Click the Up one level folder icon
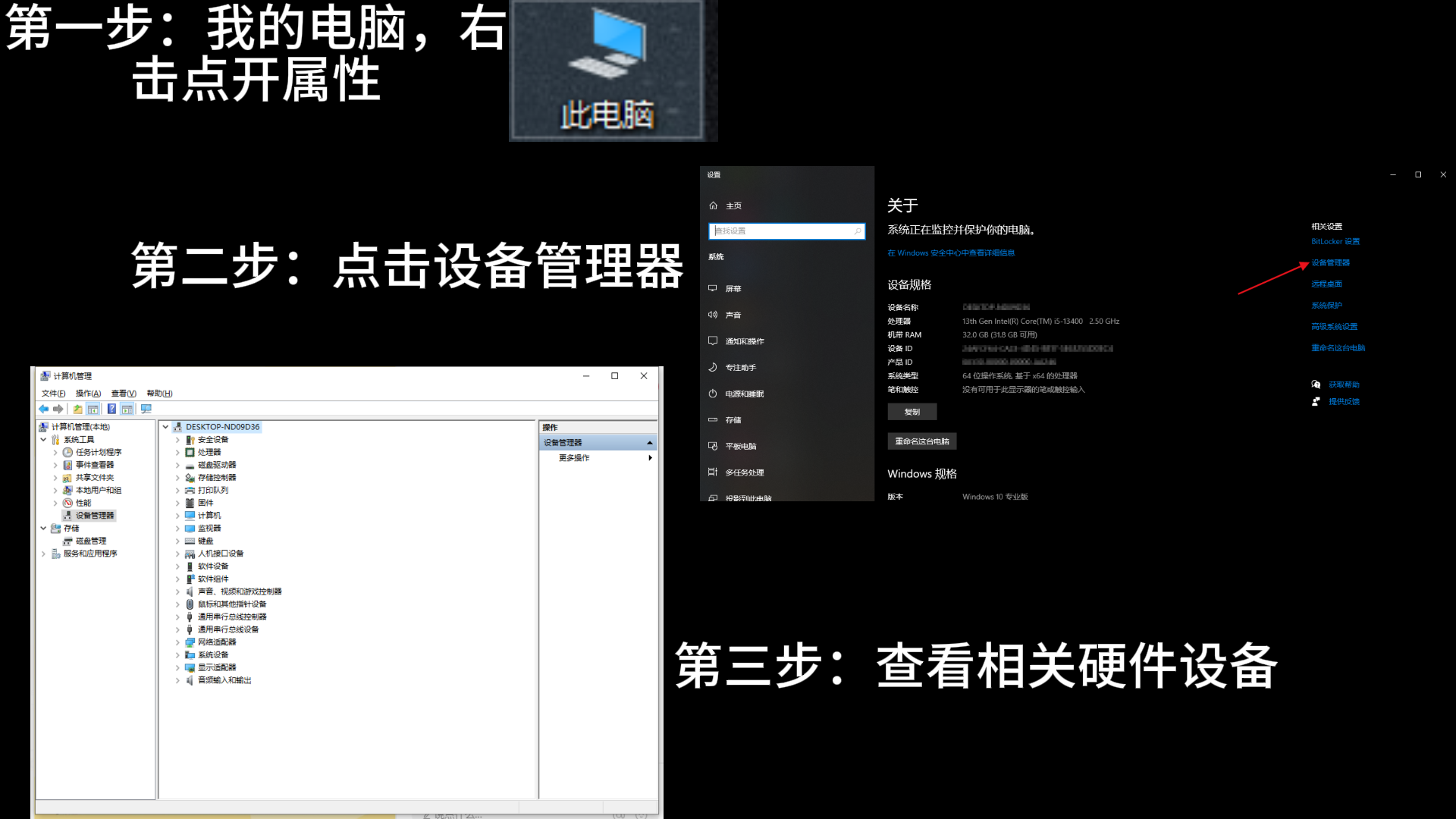The height and width of the screenshot is (819, 1456). click(x=77, y=409)
